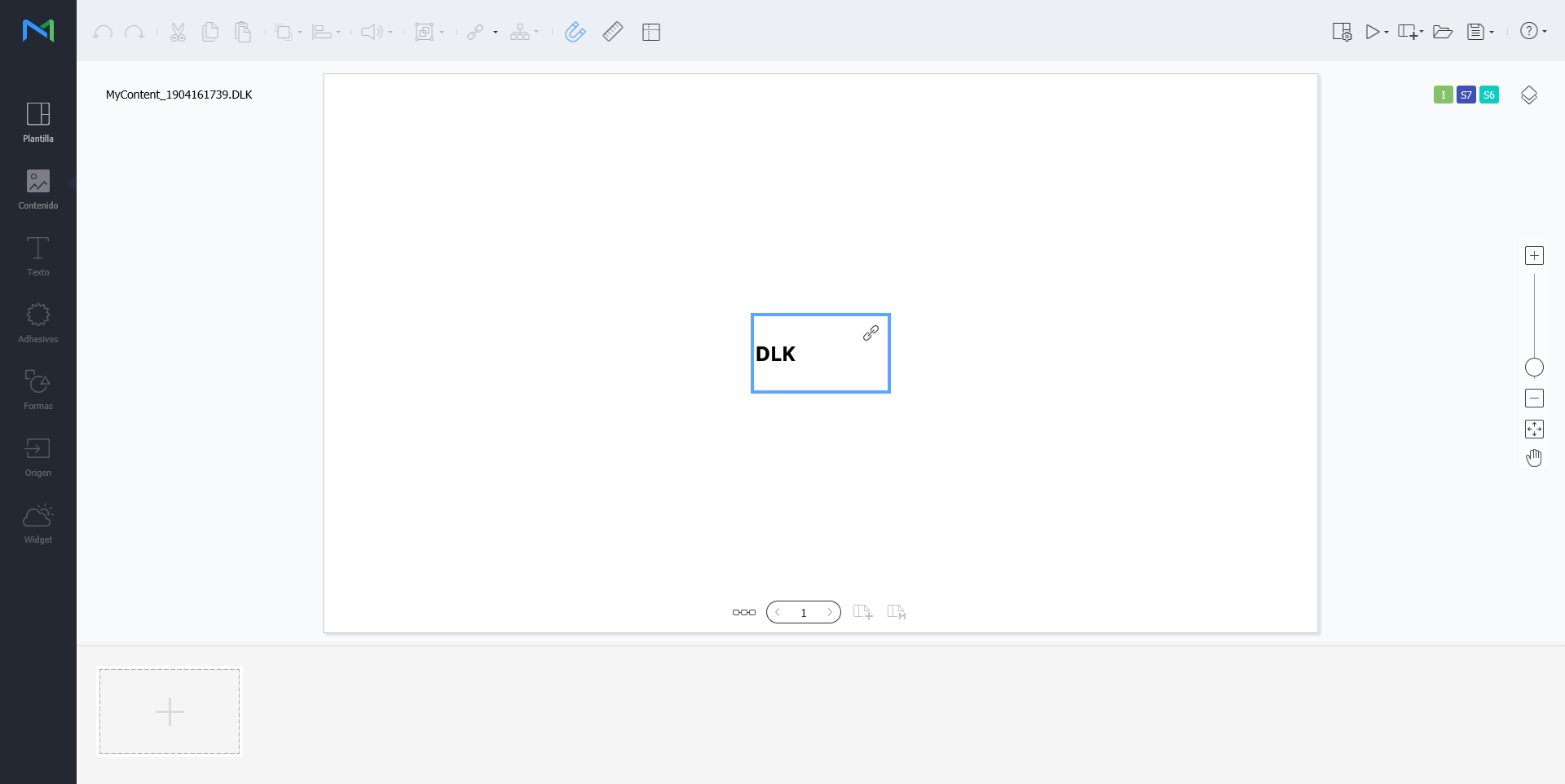Open the Plantilla panel
The height and width of the screenshot is (784, 1565).
(38, 122)
